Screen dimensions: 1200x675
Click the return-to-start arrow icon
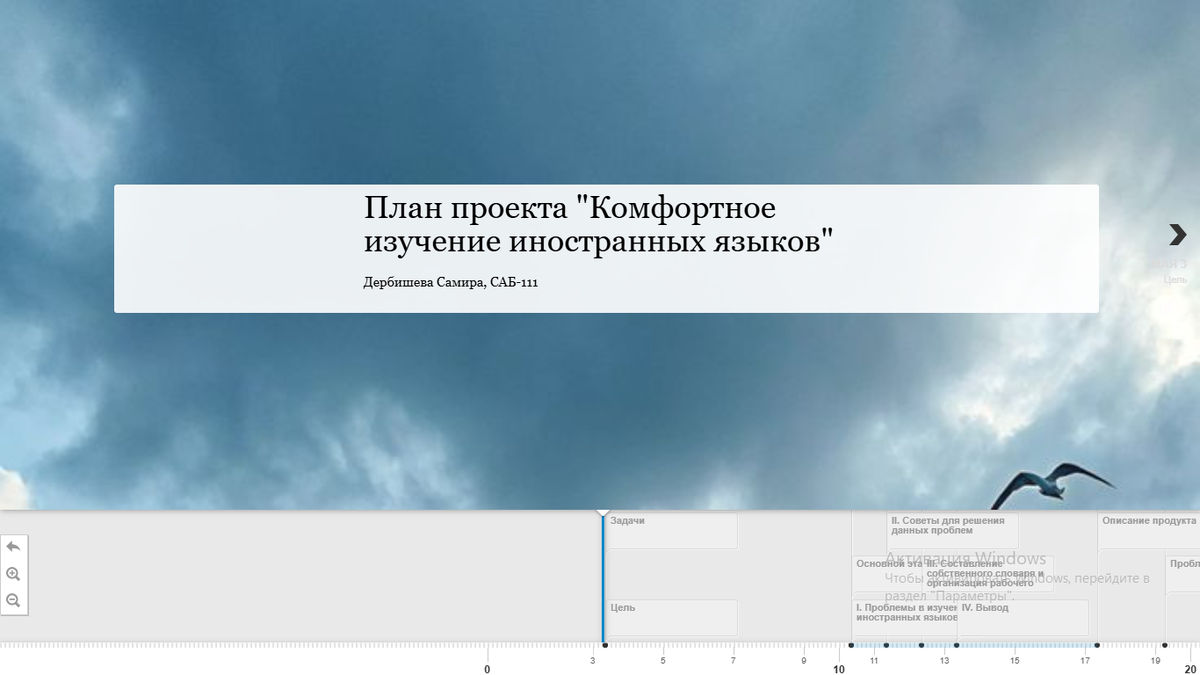pyautogui.click(x=13, y=546)
